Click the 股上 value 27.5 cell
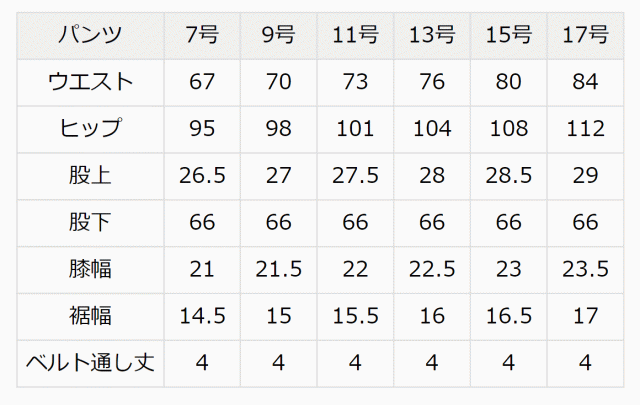This screenshot has height=405, width=640. [x=355, y=175]
